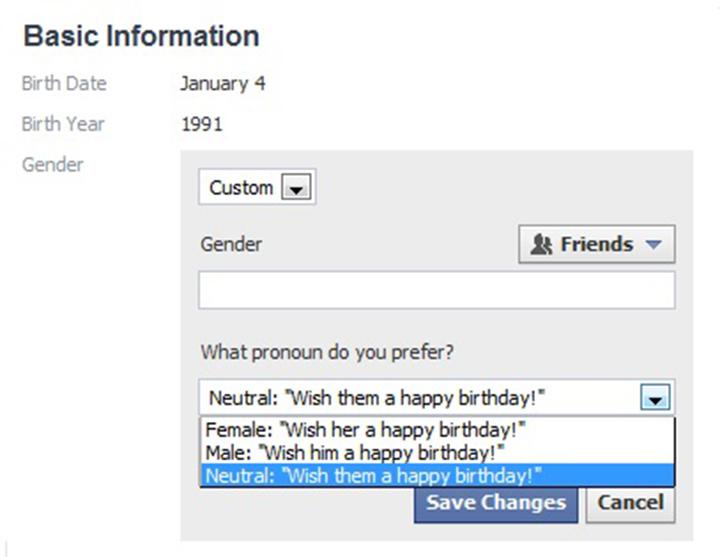Click the people icon on Friends button
This screenshot has width=720, height=557.
(x=541, y=244)
